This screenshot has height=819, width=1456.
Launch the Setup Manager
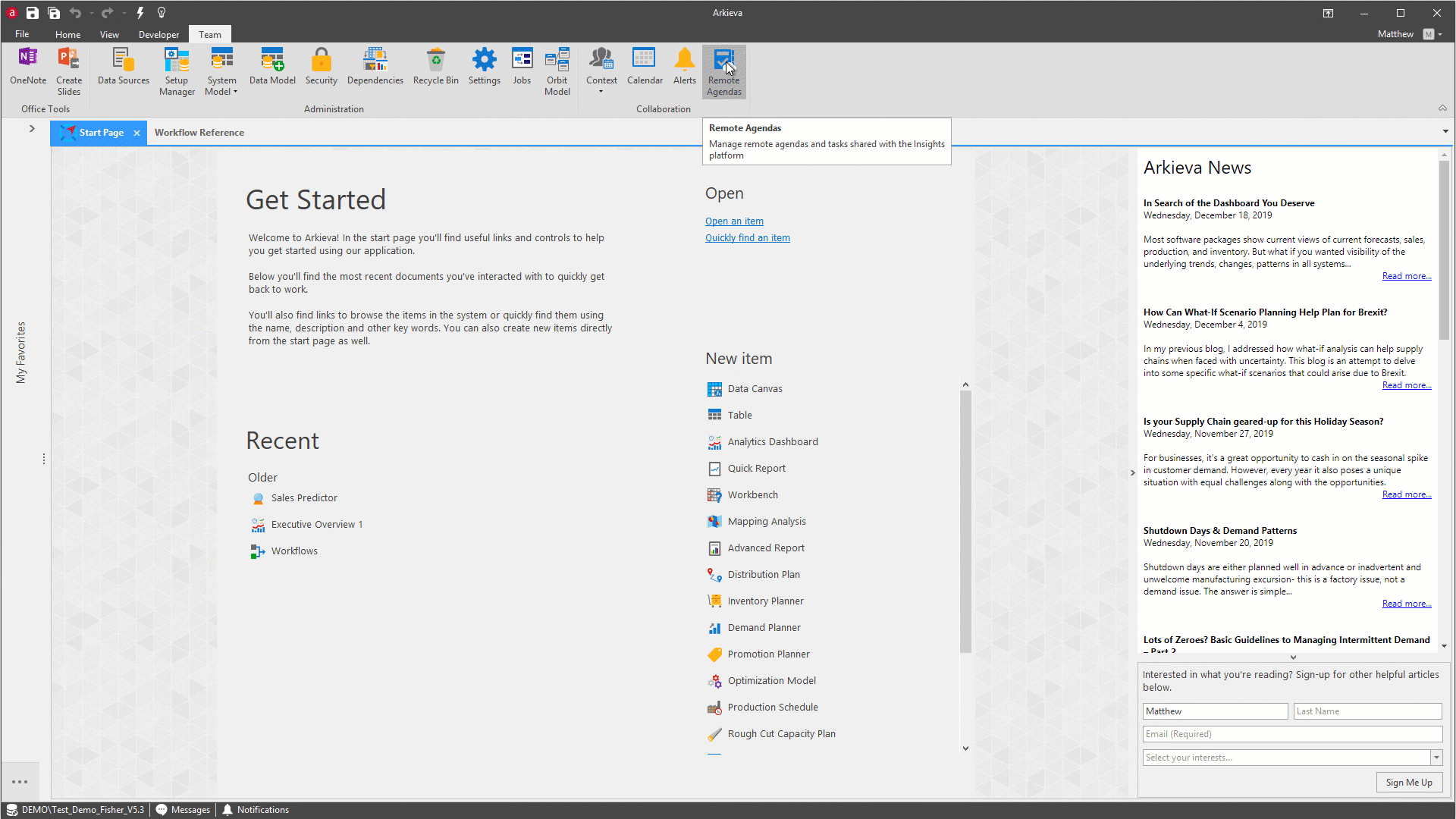pyautogui.click(x=177, y=71)
